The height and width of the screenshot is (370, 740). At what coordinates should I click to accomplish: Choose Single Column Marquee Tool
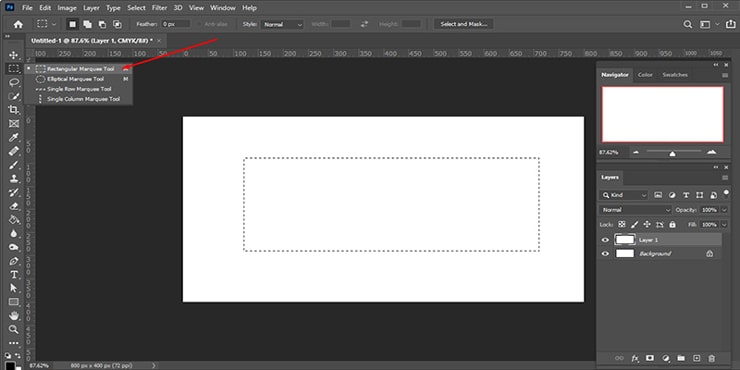(78, 99)
